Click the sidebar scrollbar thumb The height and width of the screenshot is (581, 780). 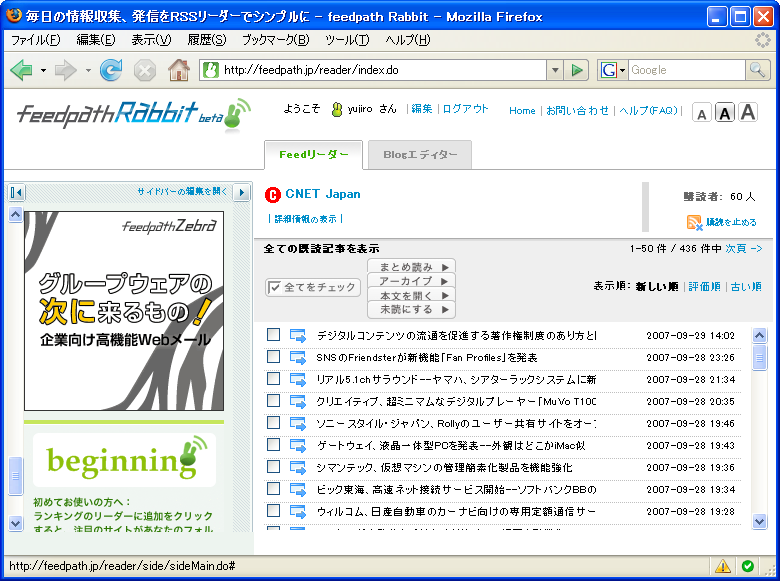pos(16,476)
